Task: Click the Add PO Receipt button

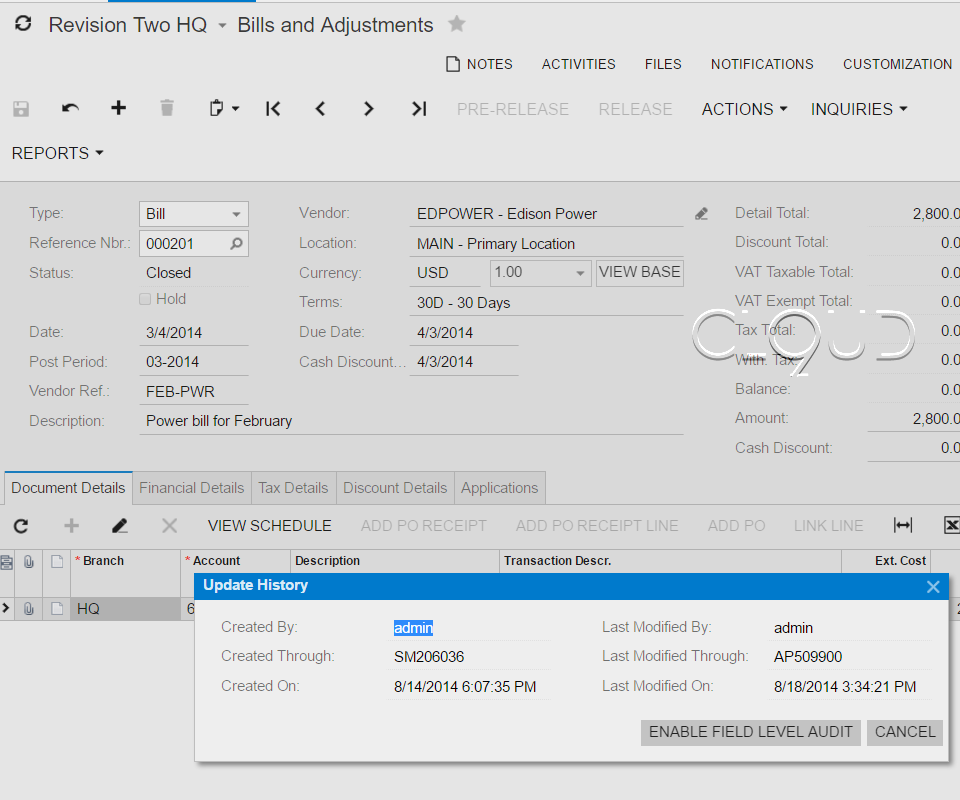Action: coord(424,526)
